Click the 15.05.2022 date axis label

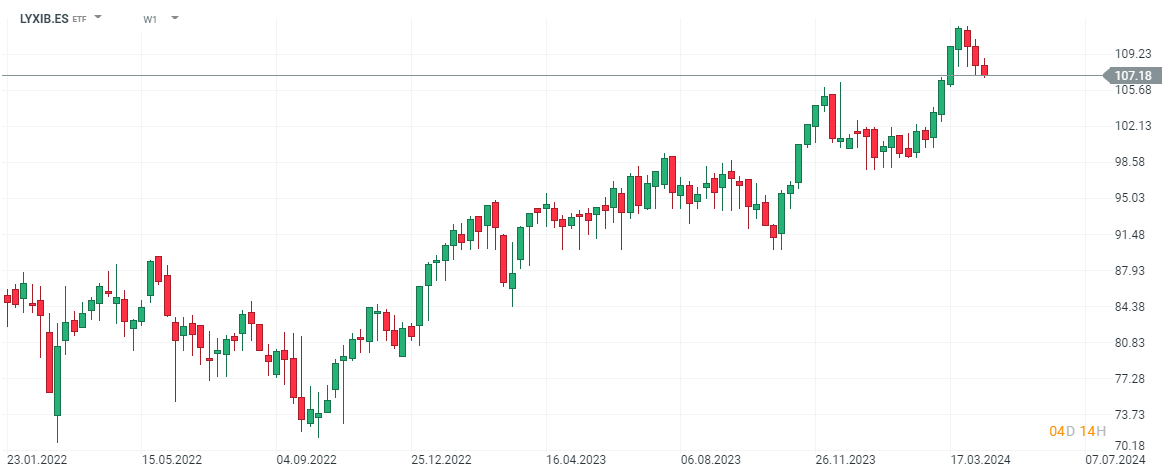pyautogui.click(x=172, y=460)
